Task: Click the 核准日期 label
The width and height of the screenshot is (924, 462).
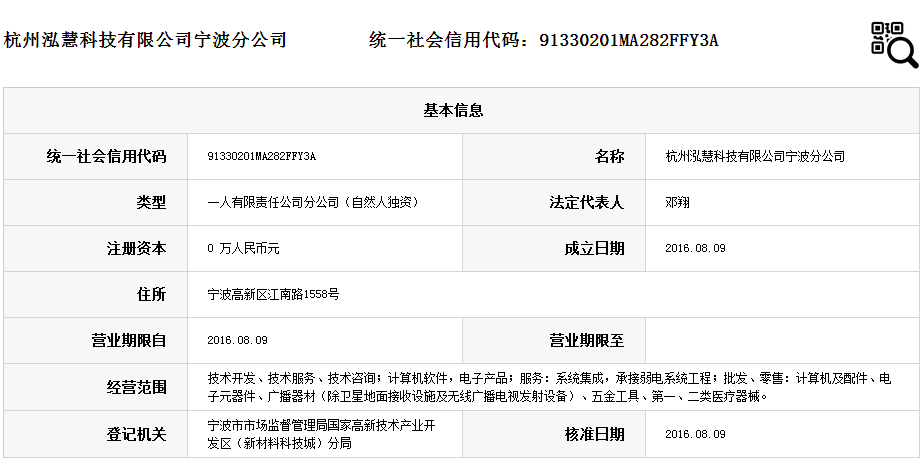Action: (x=594, y=435)
